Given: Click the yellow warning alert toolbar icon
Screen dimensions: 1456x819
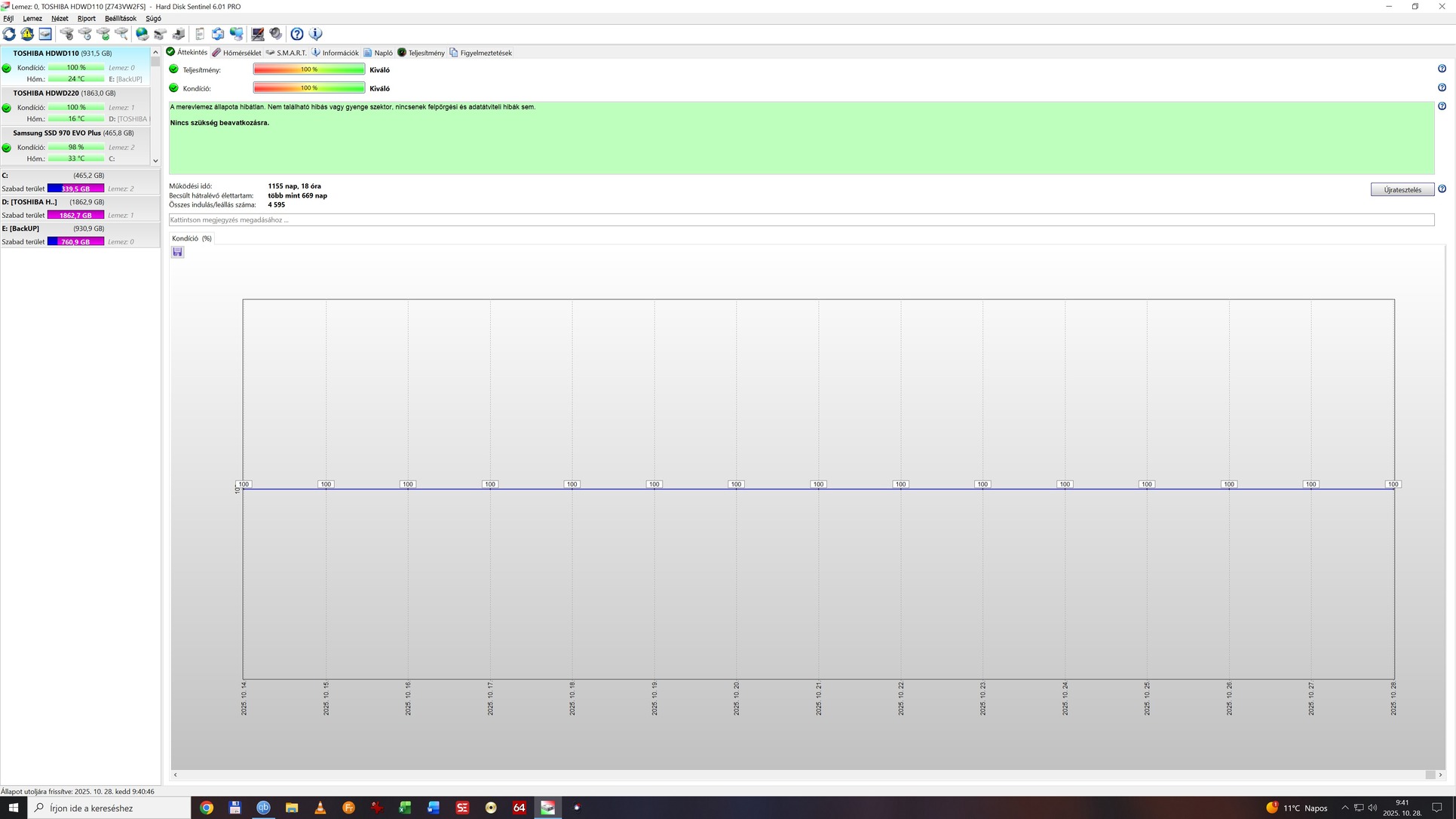Looking at the screenshot, I should click(27, 34).
